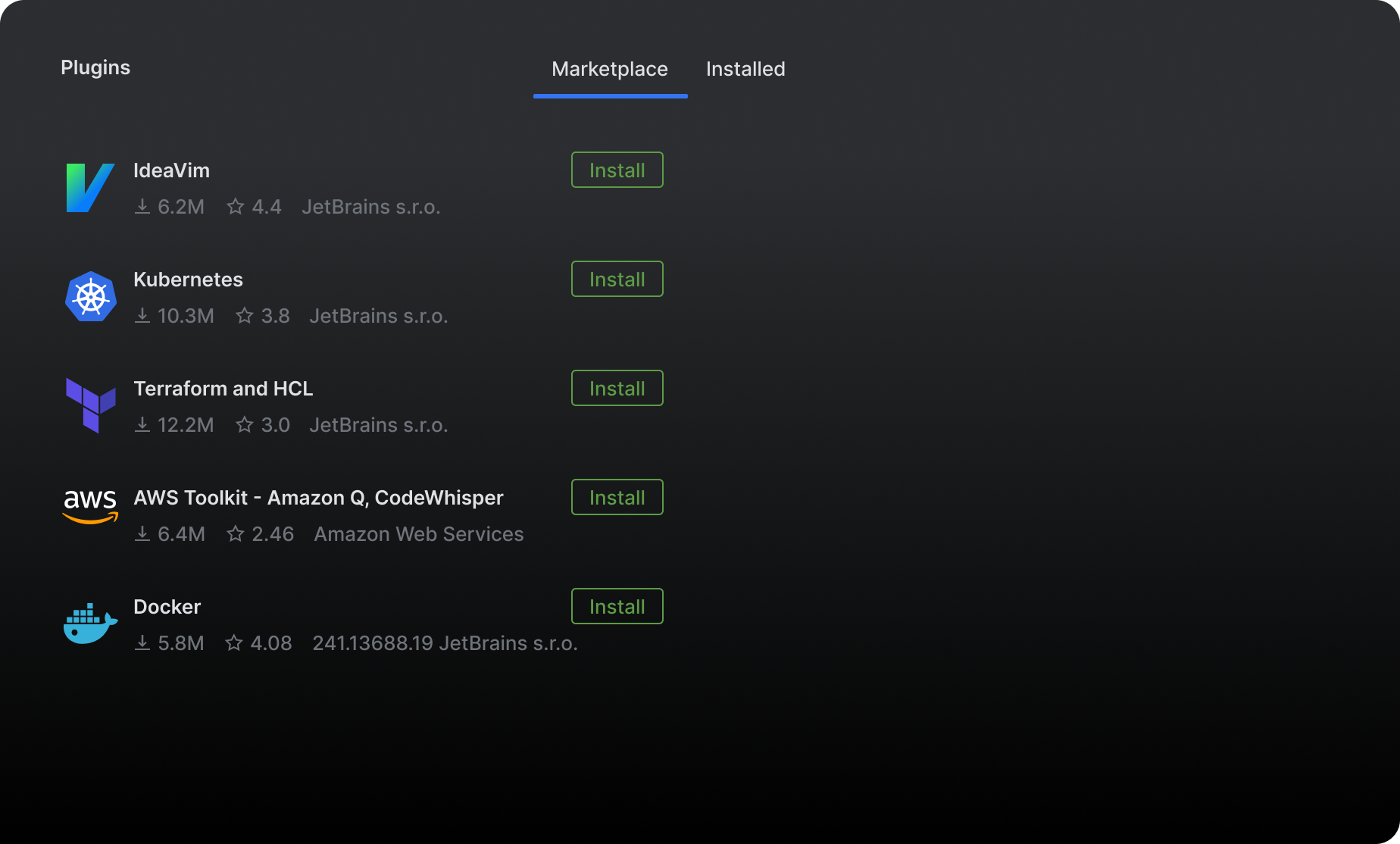
Task: Click the download icon beside IdeaVim's 6.2M
Action: pos(142,207)
